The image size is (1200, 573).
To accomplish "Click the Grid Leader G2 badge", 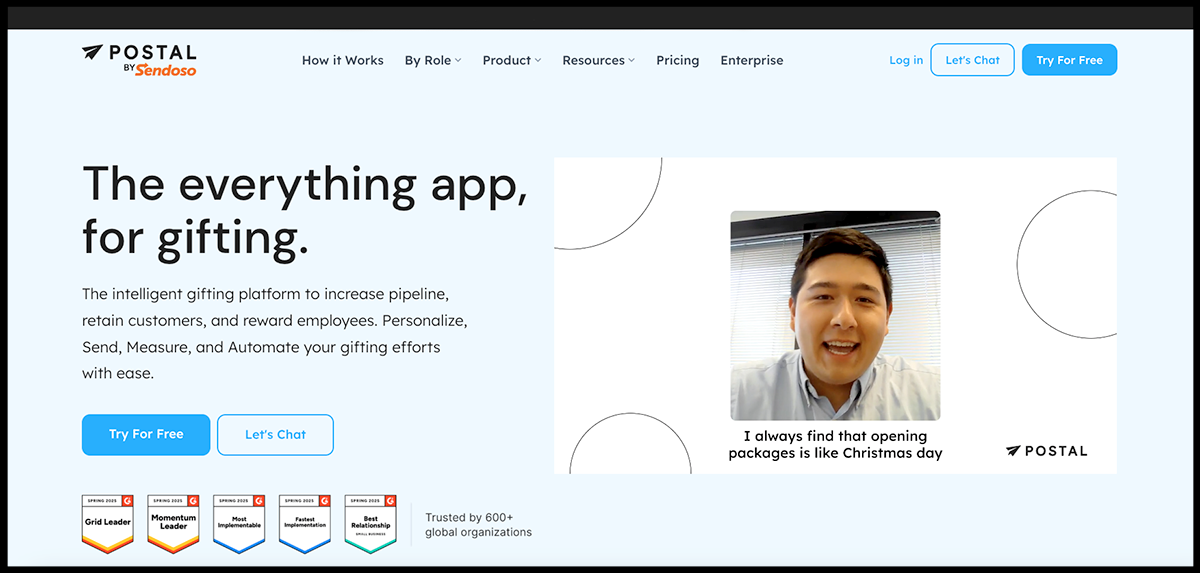I will tap(107, 523).
